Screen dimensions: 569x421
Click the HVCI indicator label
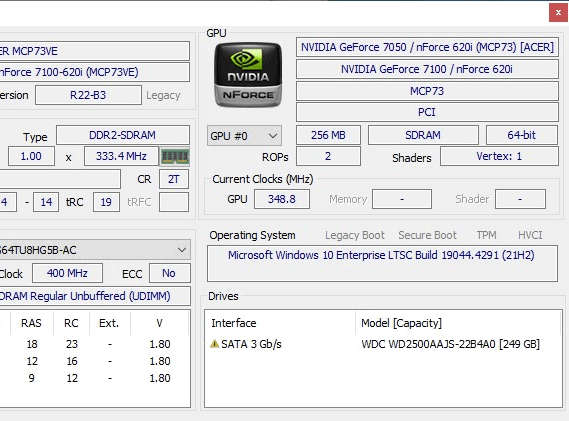point(530,235)
